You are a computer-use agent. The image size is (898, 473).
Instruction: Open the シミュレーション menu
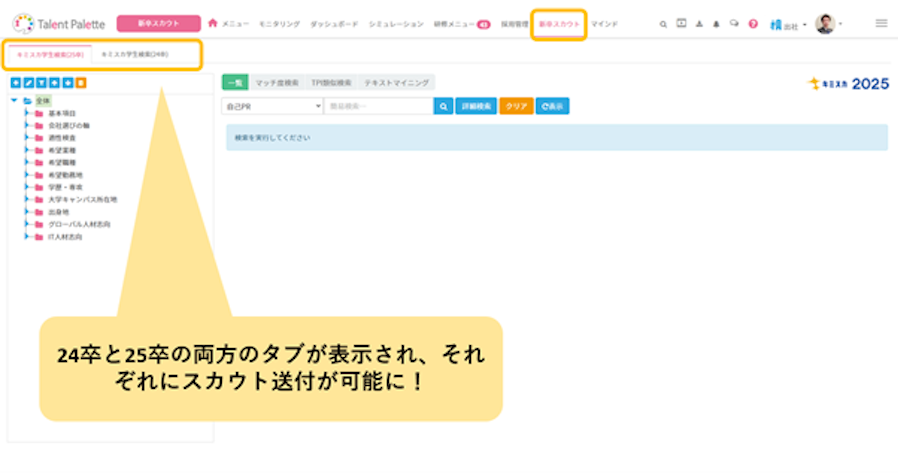396,24
